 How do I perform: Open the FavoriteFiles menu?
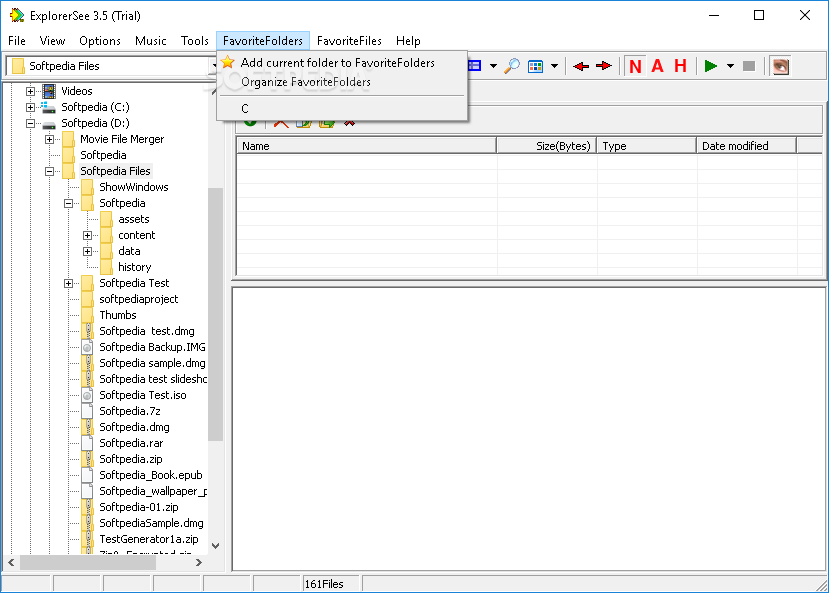point(349,41)
